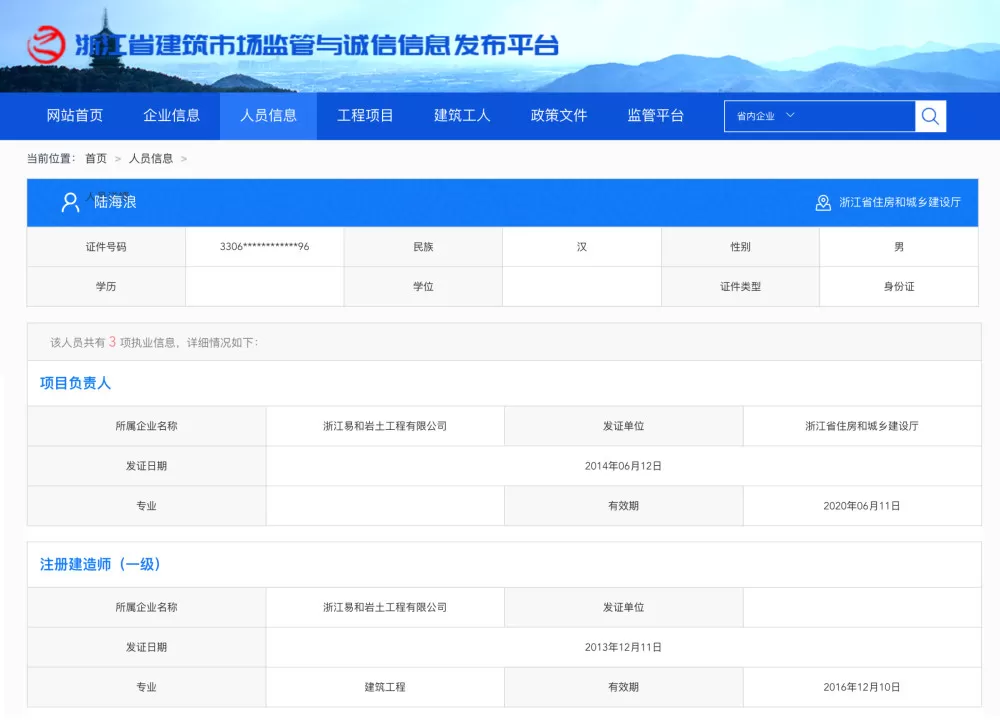Focus the search text input field

pyautogui.click(x=855, y=116)
